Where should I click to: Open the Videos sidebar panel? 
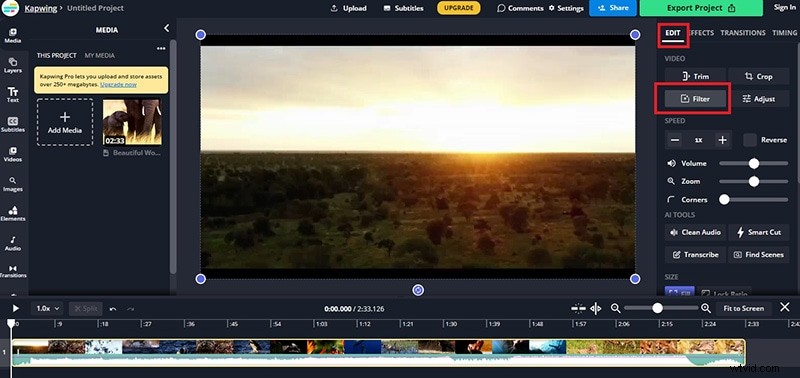pos(13,154)
